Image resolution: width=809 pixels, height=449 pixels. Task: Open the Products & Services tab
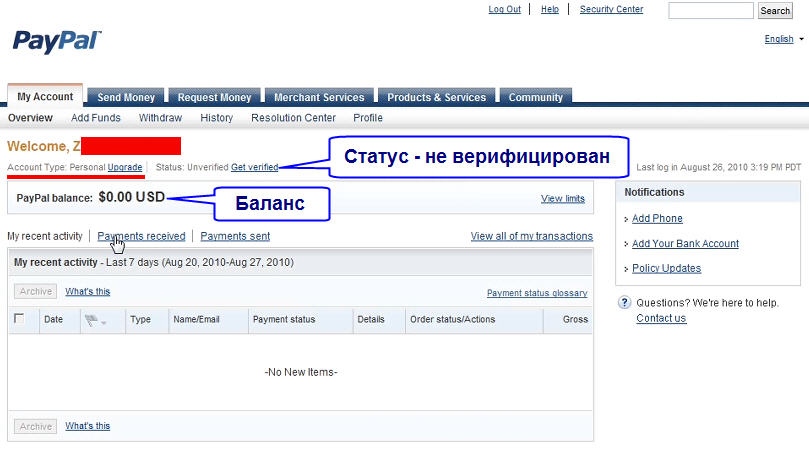point(436,97)
